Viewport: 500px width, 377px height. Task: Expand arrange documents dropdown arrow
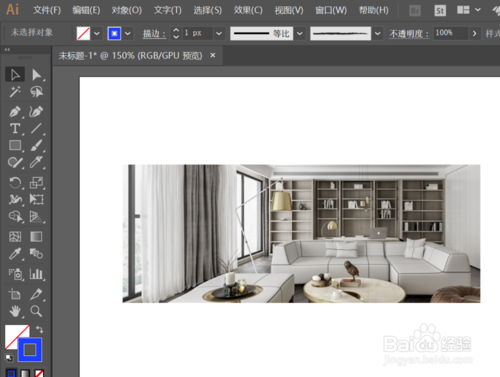point(478,10)
